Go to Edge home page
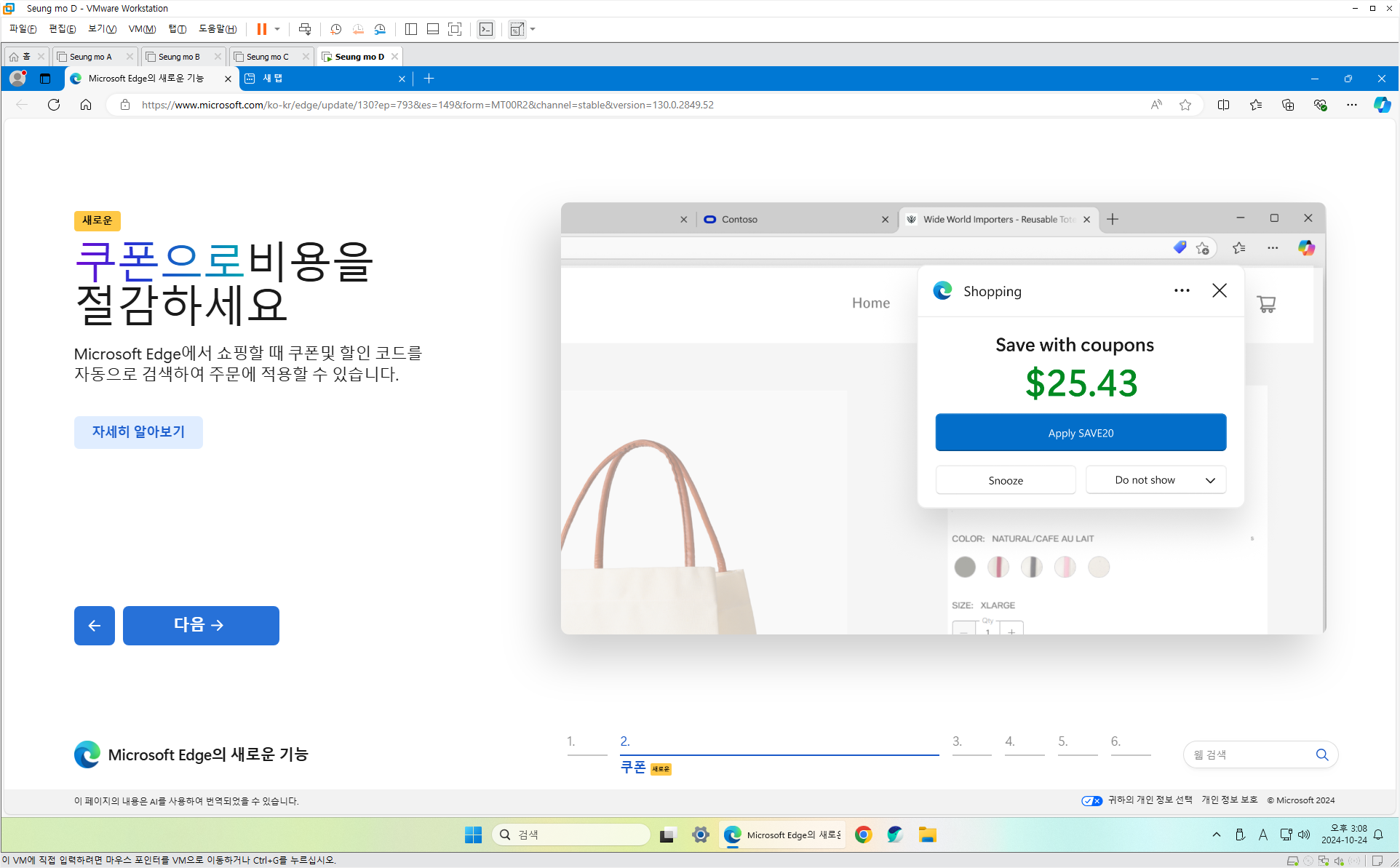1400x868 pixels. (86, 105)
